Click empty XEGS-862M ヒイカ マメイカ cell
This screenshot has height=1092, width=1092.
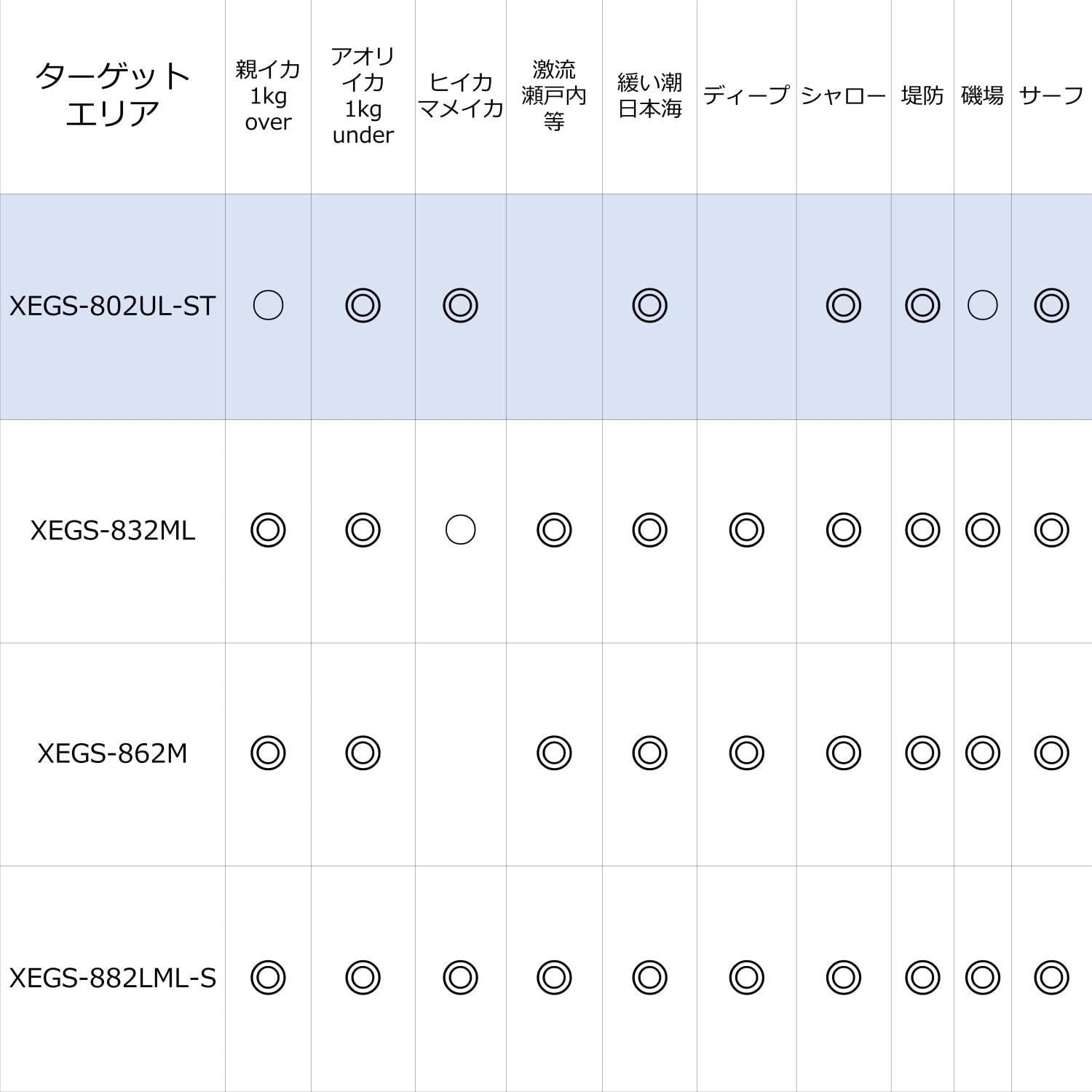(x=460, y=753)
